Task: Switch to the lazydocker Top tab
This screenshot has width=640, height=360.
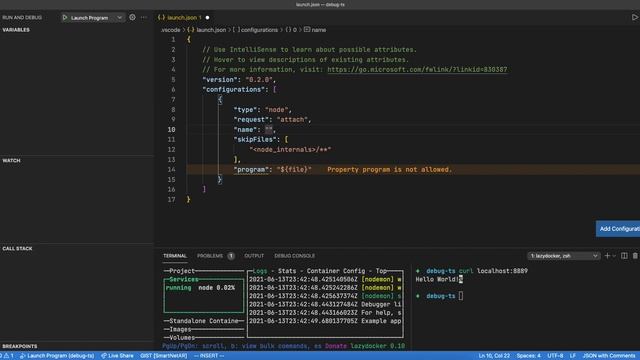Action: point(381,271)
